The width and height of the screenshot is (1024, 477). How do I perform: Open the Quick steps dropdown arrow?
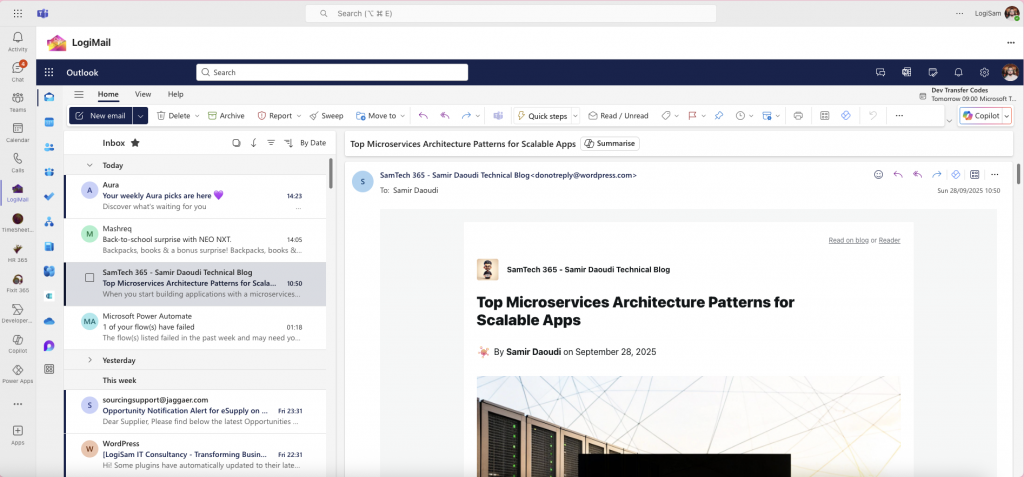pyautogui.click(x=575, y=116)
